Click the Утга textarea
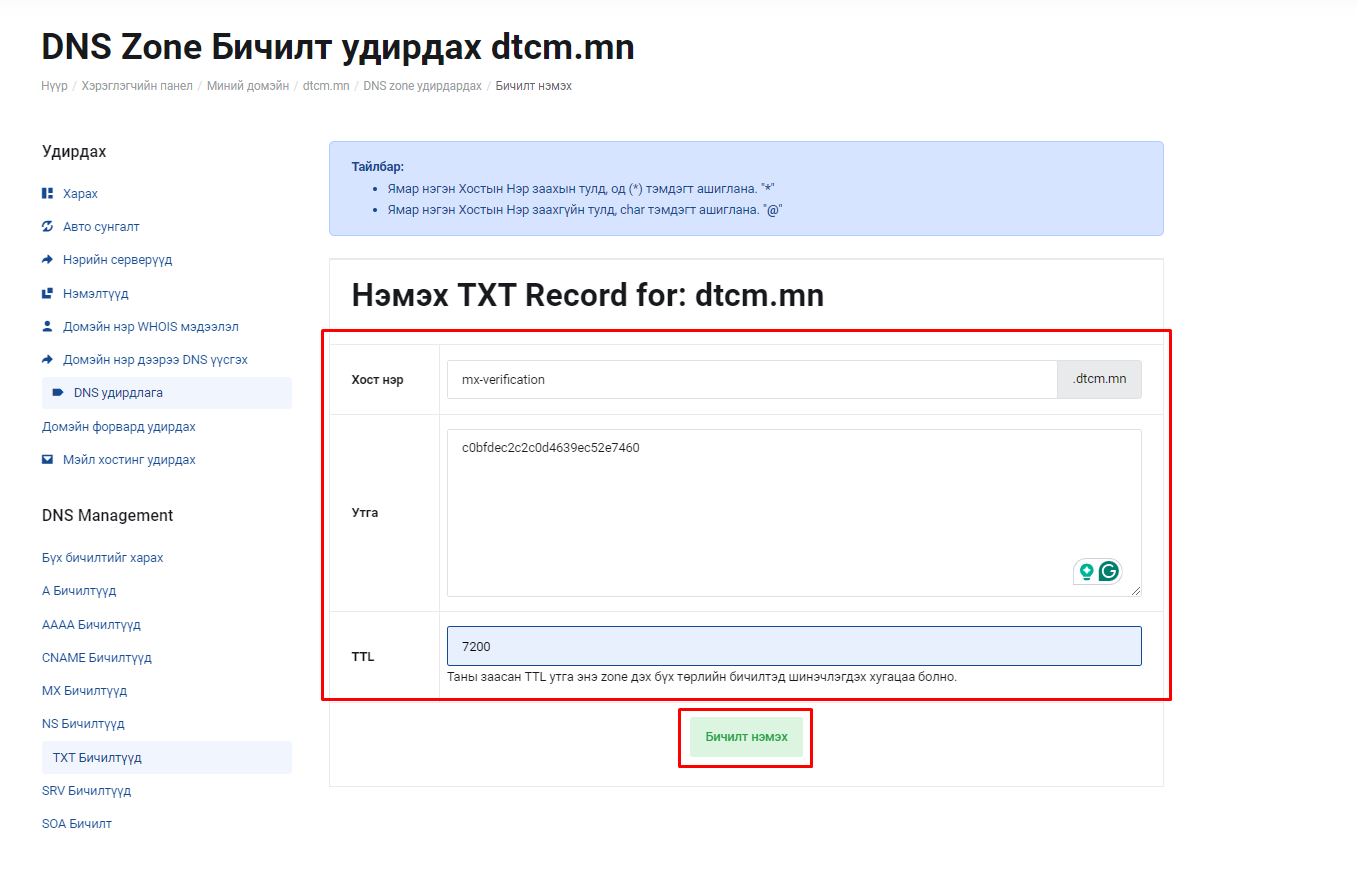The height and width of the screenshot is (881, 1357). [794, 513]
